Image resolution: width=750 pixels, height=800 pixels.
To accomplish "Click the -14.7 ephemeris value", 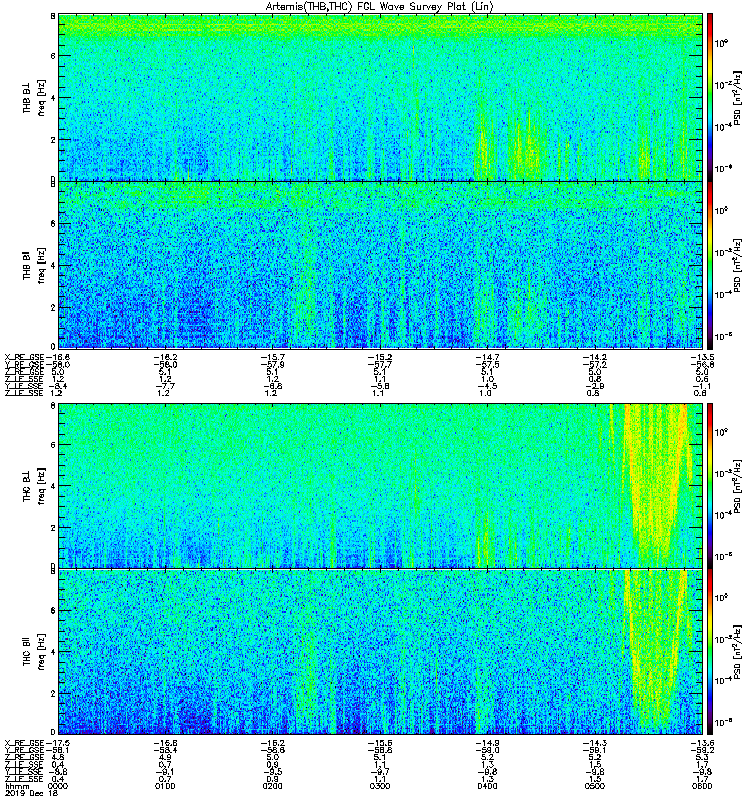I will (488, 357).
